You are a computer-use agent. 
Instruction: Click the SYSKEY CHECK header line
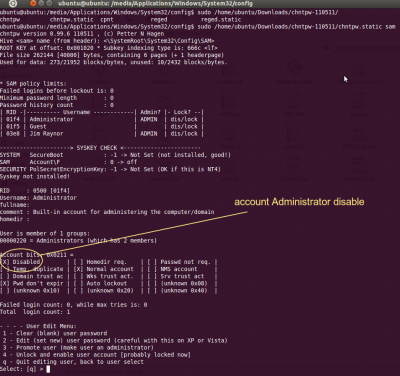[100, 148]
